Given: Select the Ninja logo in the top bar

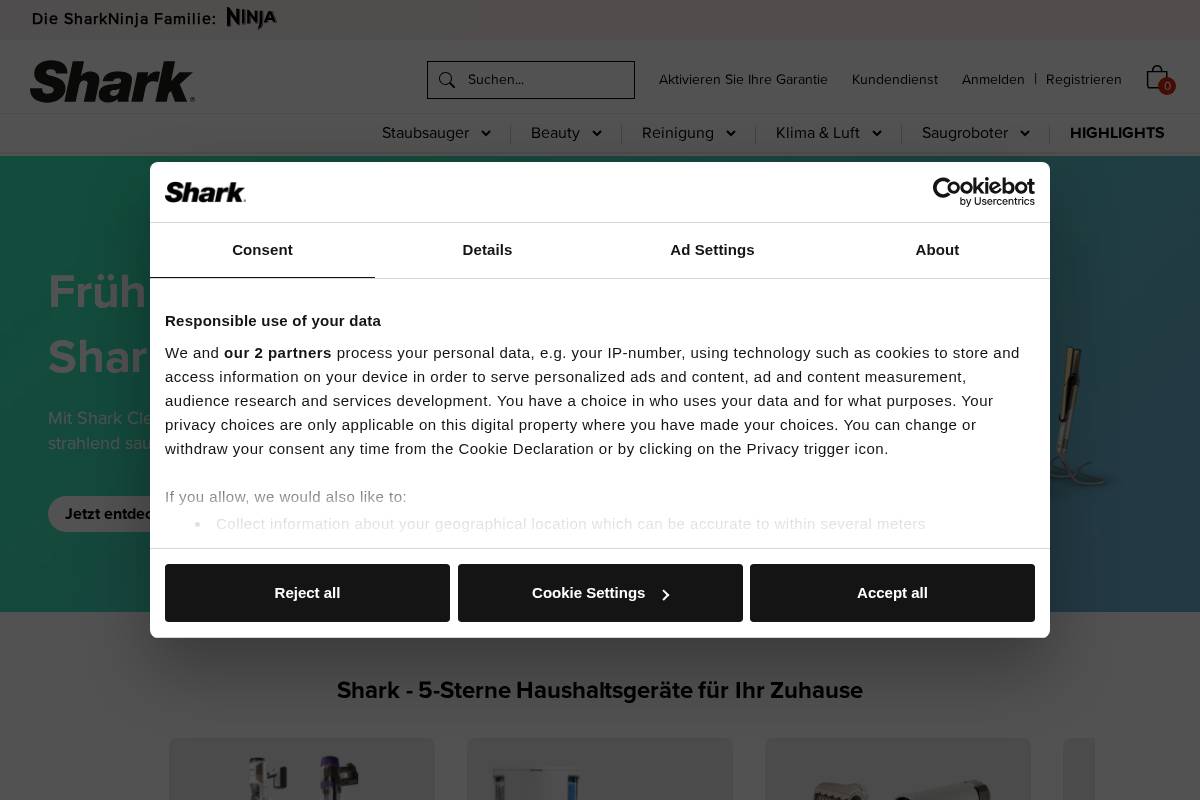Looking at the screenshot, I should point(251,18).
